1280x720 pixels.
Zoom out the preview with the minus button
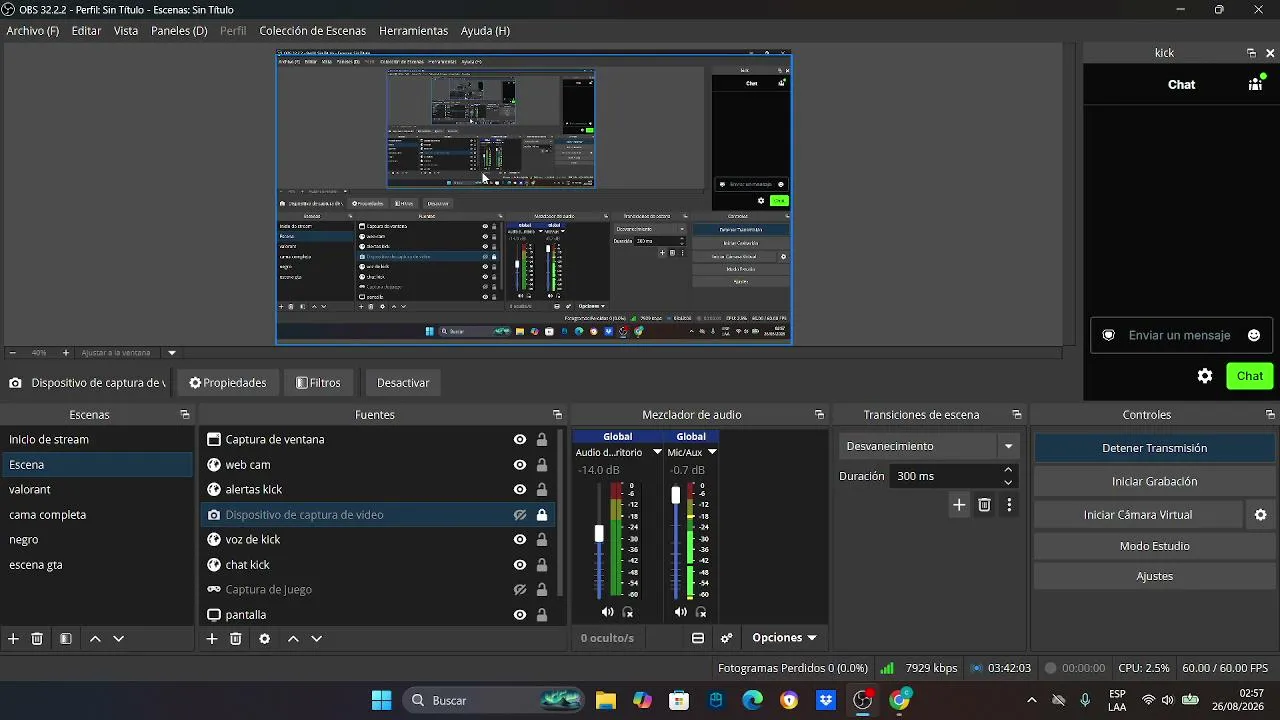coord(12,353)
